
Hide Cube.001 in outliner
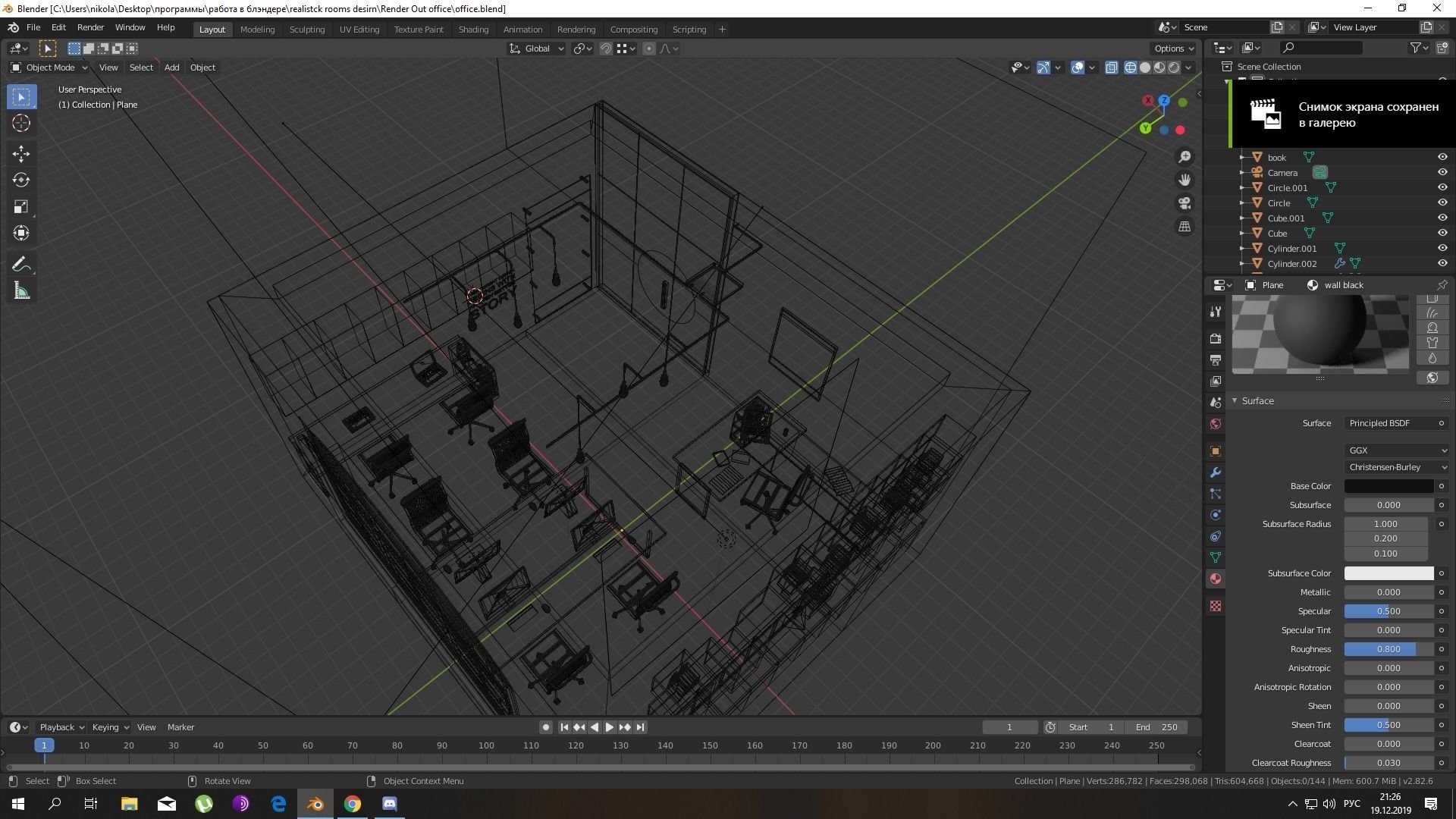[x=1442, y=218]
